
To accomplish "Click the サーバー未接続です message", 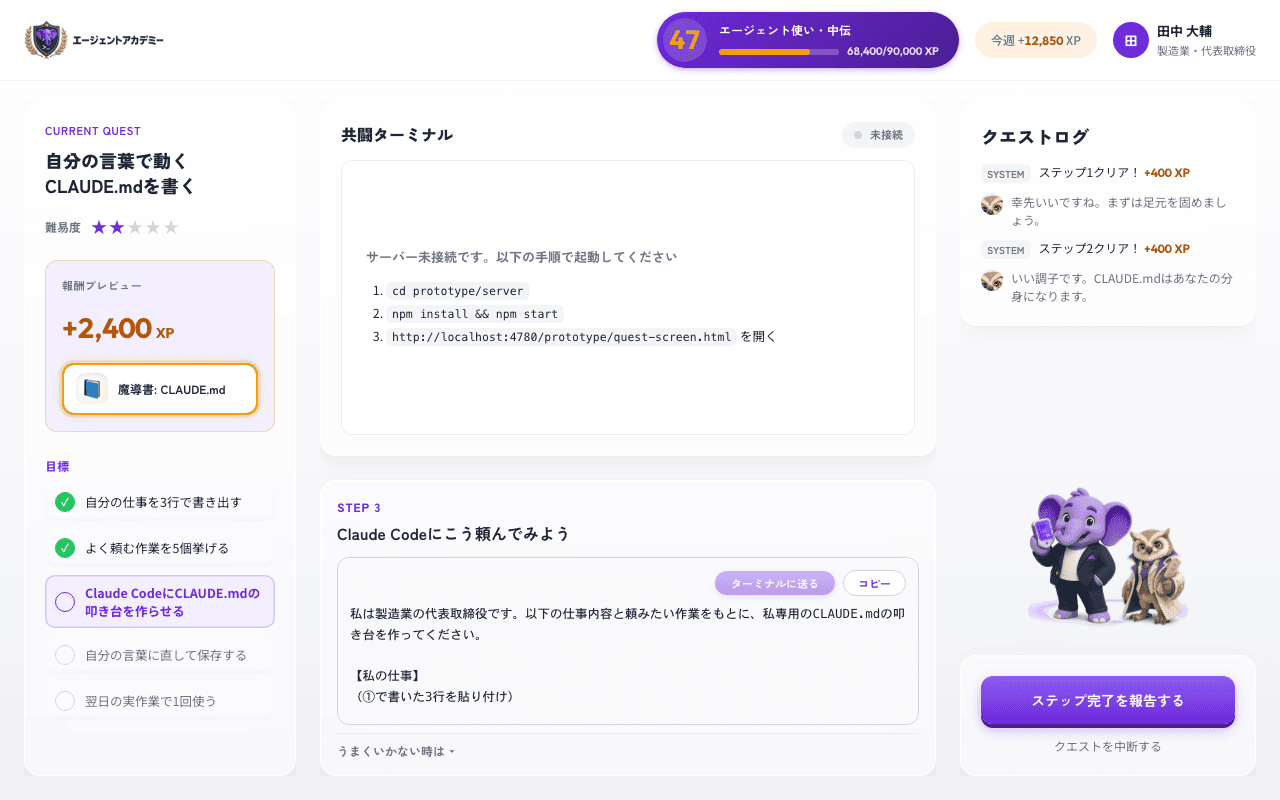I will coord(521,257).
